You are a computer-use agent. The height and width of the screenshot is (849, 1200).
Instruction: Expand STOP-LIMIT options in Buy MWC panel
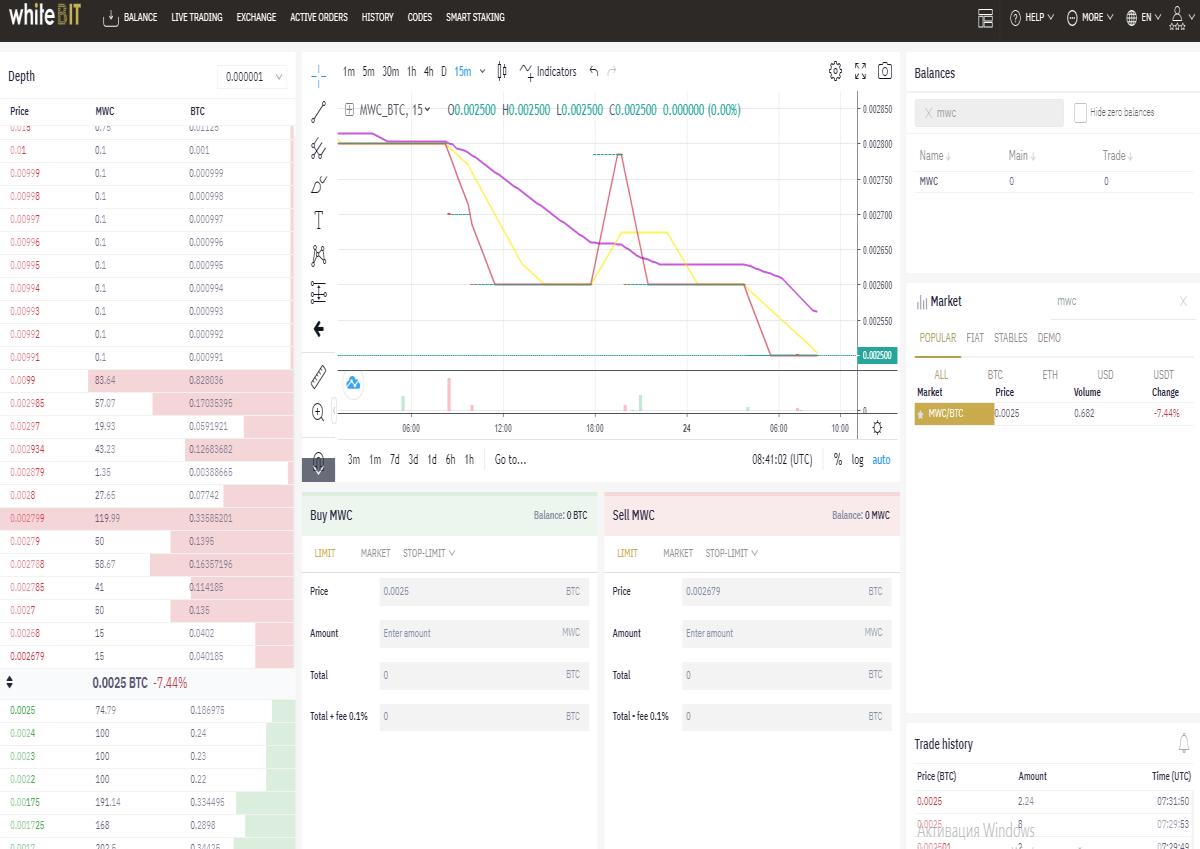point(429,553)
